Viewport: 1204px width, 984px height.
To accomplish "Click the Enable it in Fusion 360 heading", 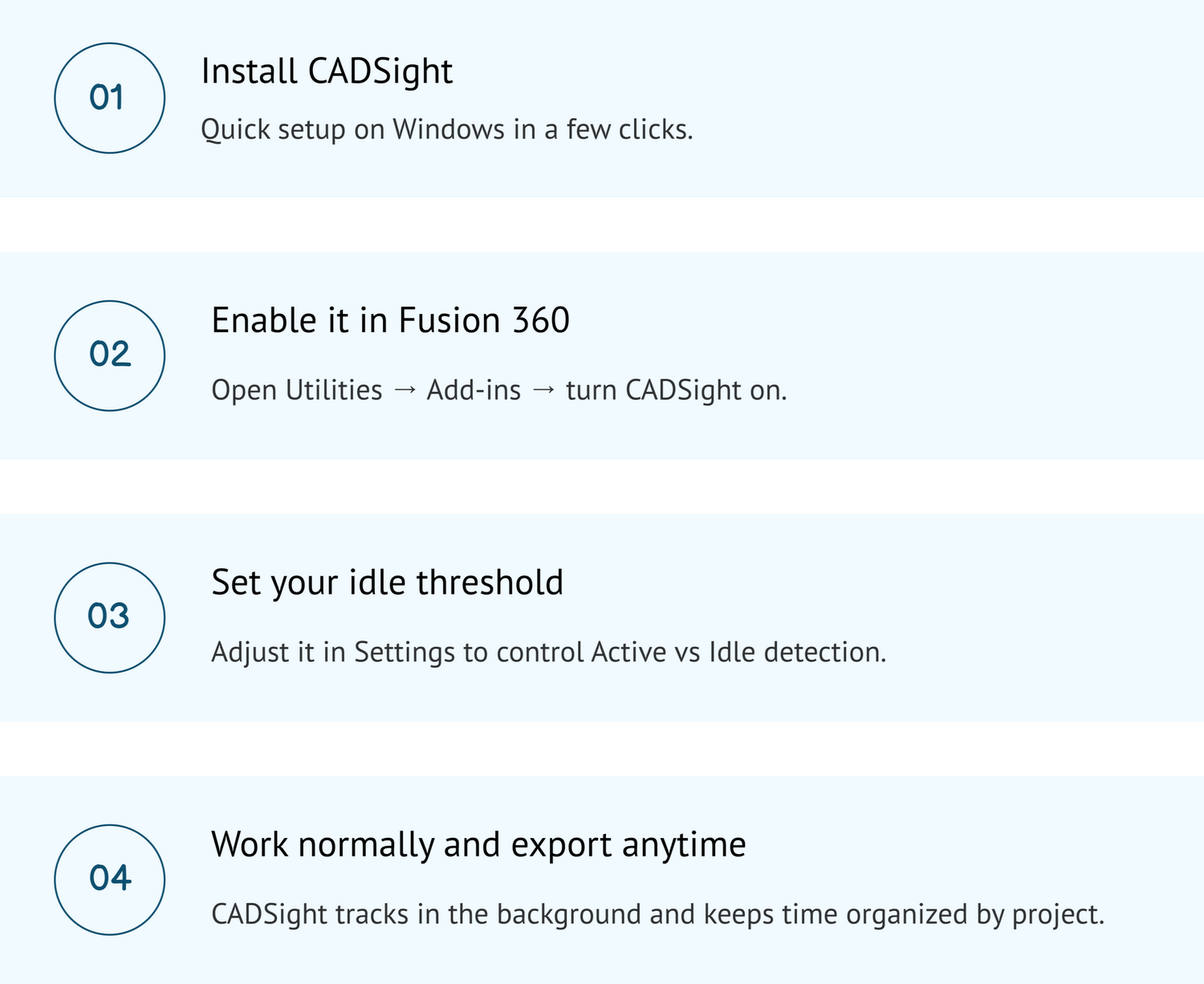I will point(390,321).
